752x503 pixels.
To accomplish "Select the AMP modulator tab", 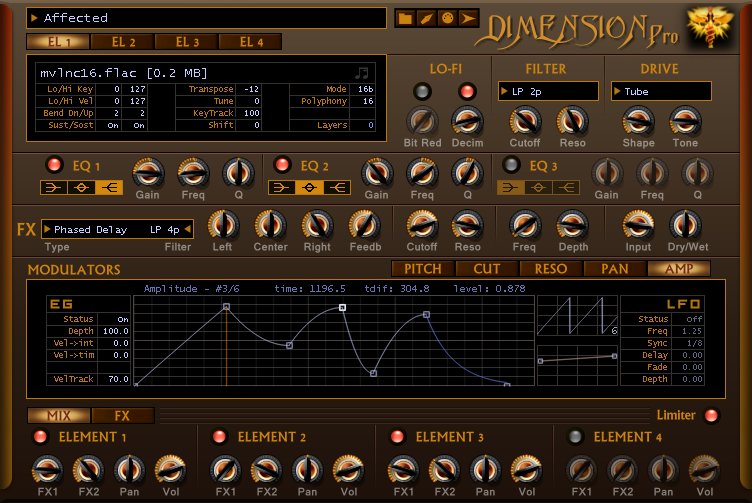I will pyautogui.click(x=679, y=269).
